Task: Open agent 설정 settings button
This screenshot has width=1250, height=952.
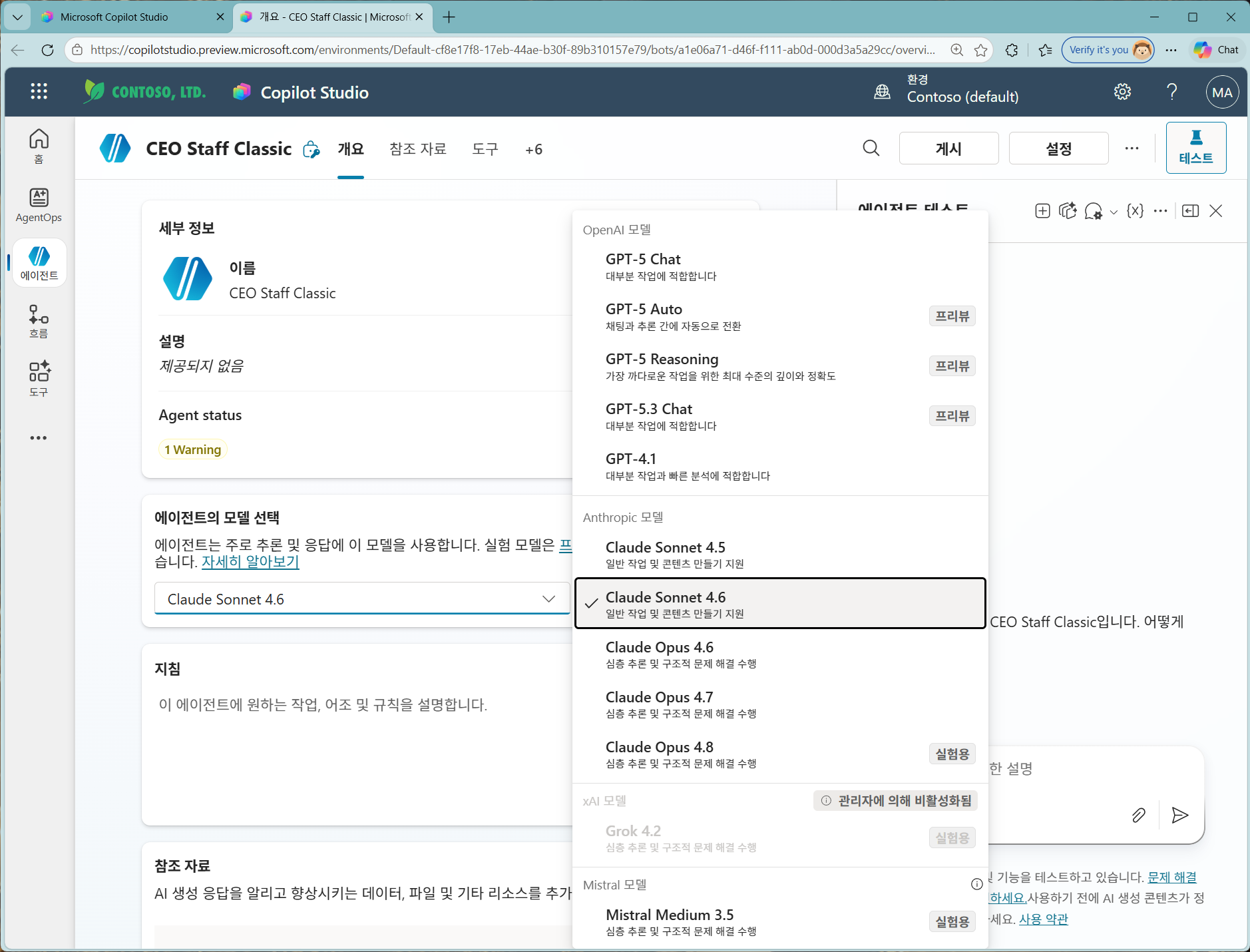Action: point(1058,148)
